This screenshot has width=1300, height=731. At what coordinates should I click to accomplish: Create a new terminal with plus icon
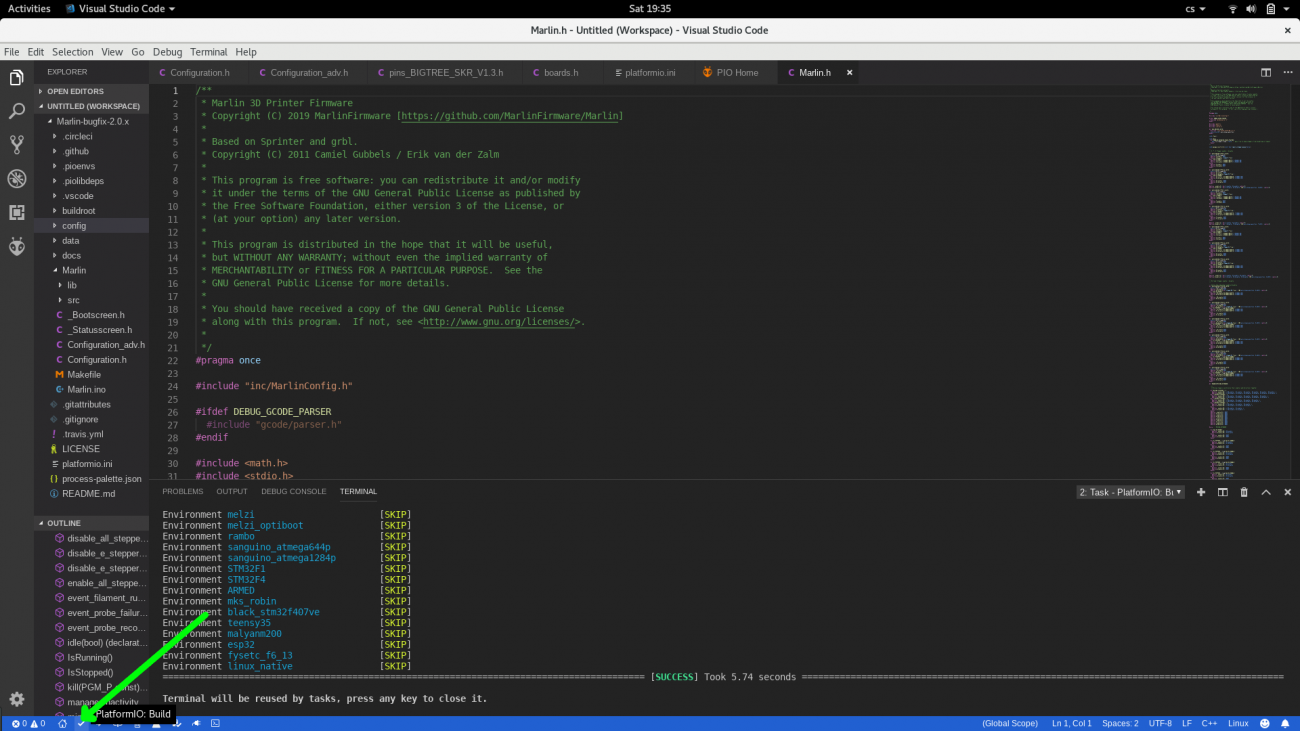(x=1201, y=492)
